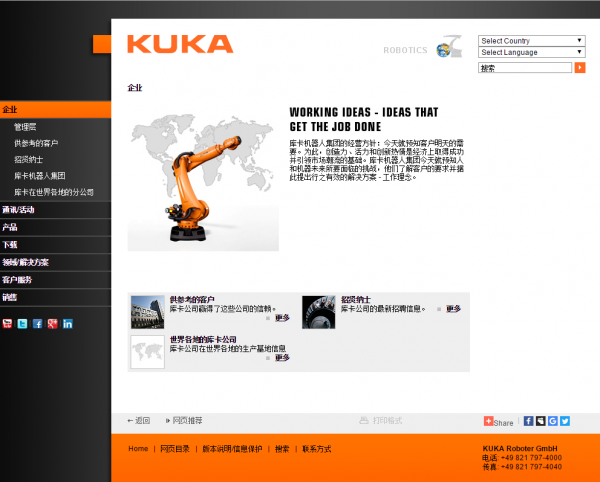Viewport: 600px width, 482px height.
Task: Open the 产品 menu item
Action: (x=55, y=227)
